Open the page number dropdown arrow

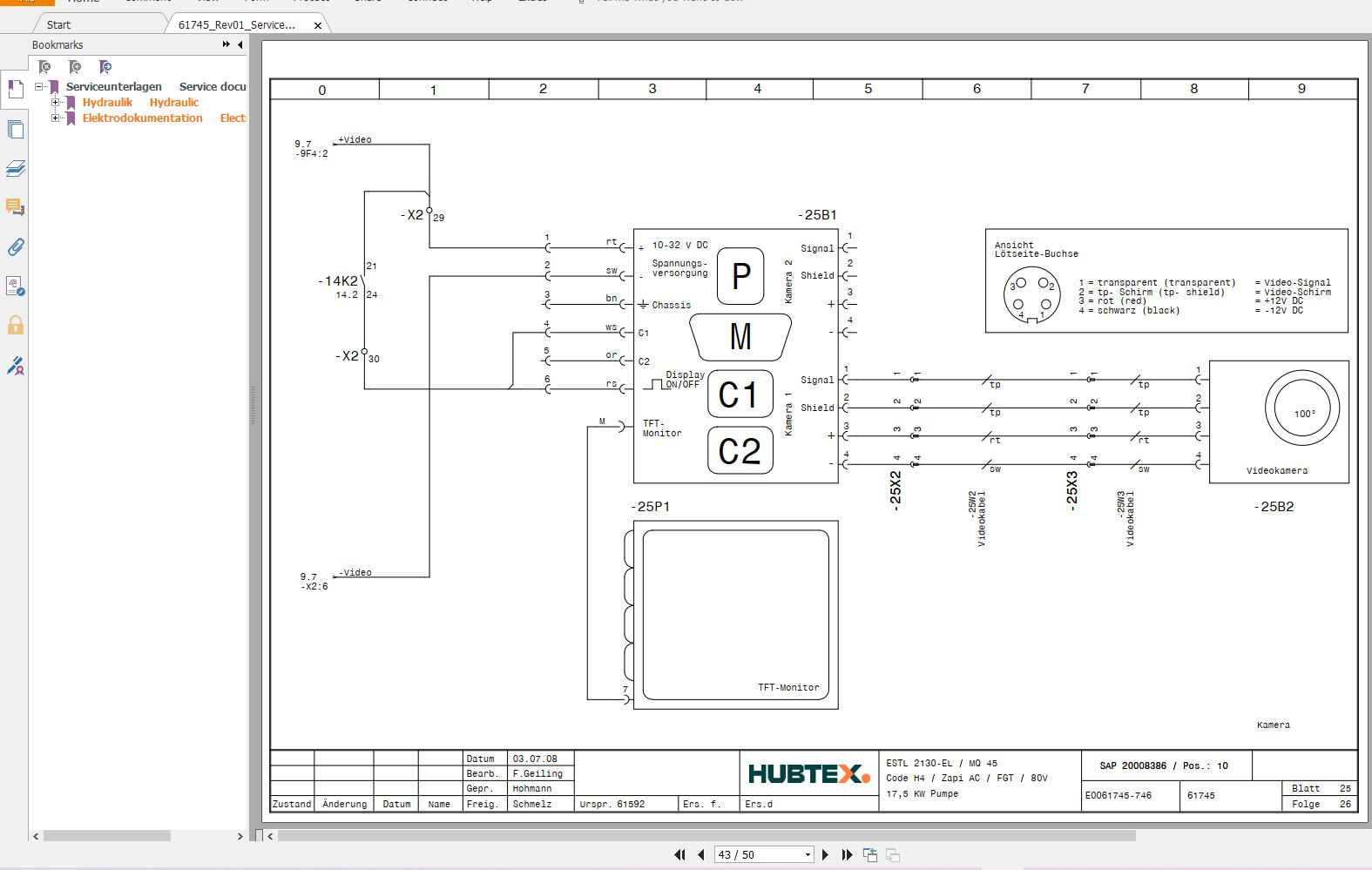(x=808, y=855)
